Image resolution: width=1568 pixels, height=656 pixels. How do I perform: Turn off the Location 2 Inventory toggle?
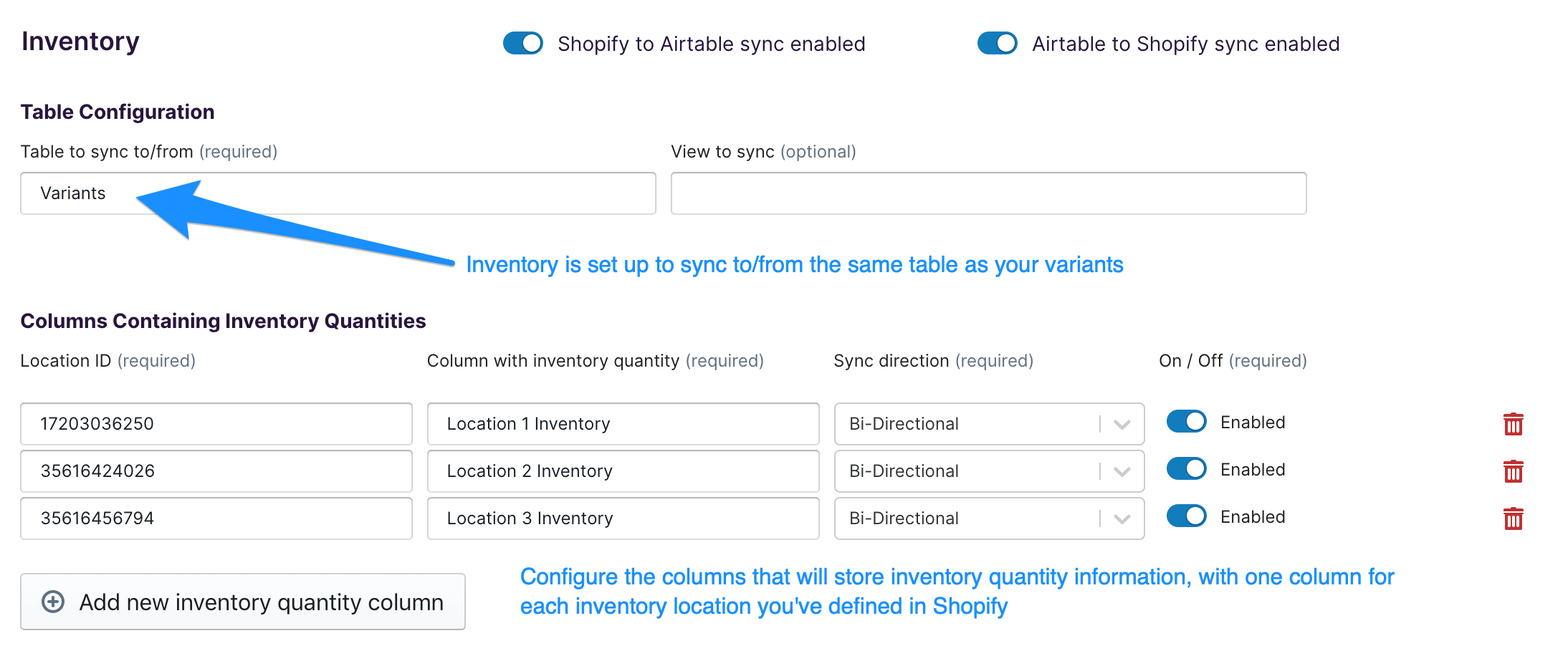tap(1186, 469)
